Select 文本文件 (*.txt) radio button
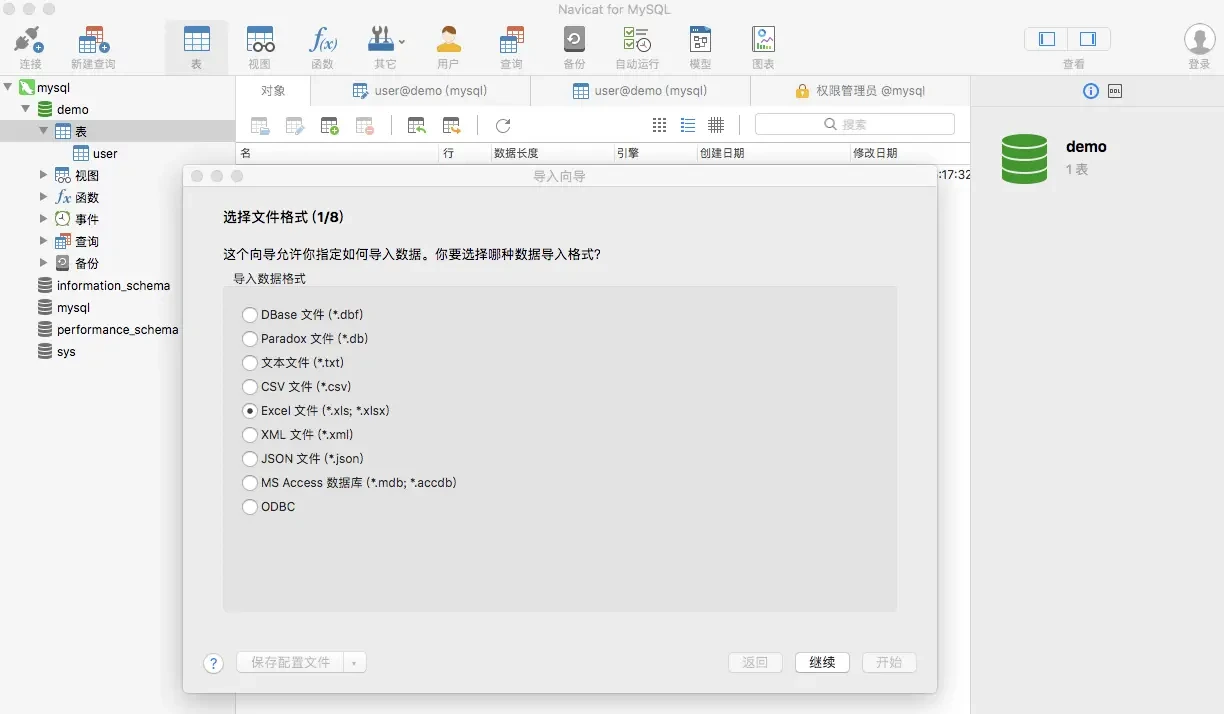The width and height of the screenshot is (1224, 714). coord(250,363)
